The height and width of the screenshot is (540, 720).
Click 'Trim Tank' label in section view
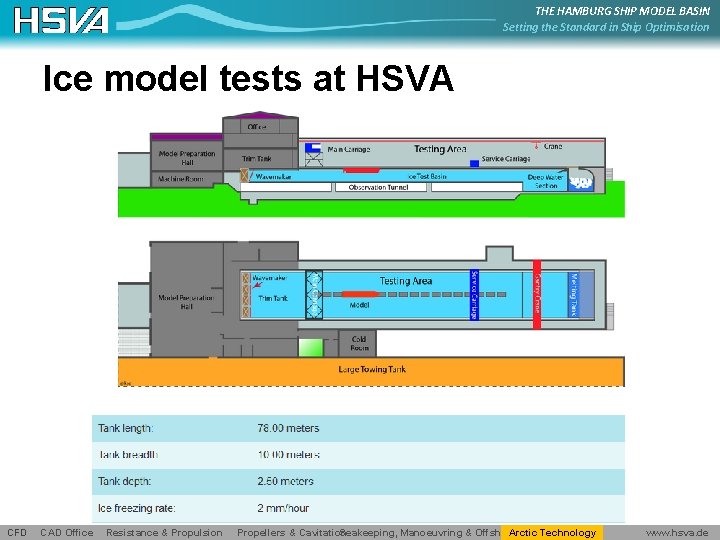coord(256,158)
